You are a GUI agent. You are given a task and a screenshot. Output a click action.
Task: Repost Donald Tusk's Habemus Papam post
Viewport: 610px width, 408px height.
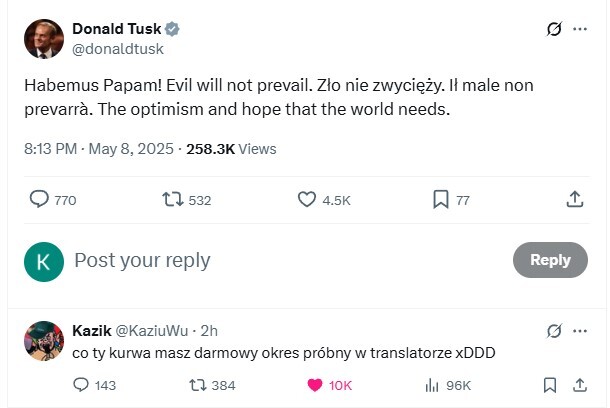pos(174,200)
